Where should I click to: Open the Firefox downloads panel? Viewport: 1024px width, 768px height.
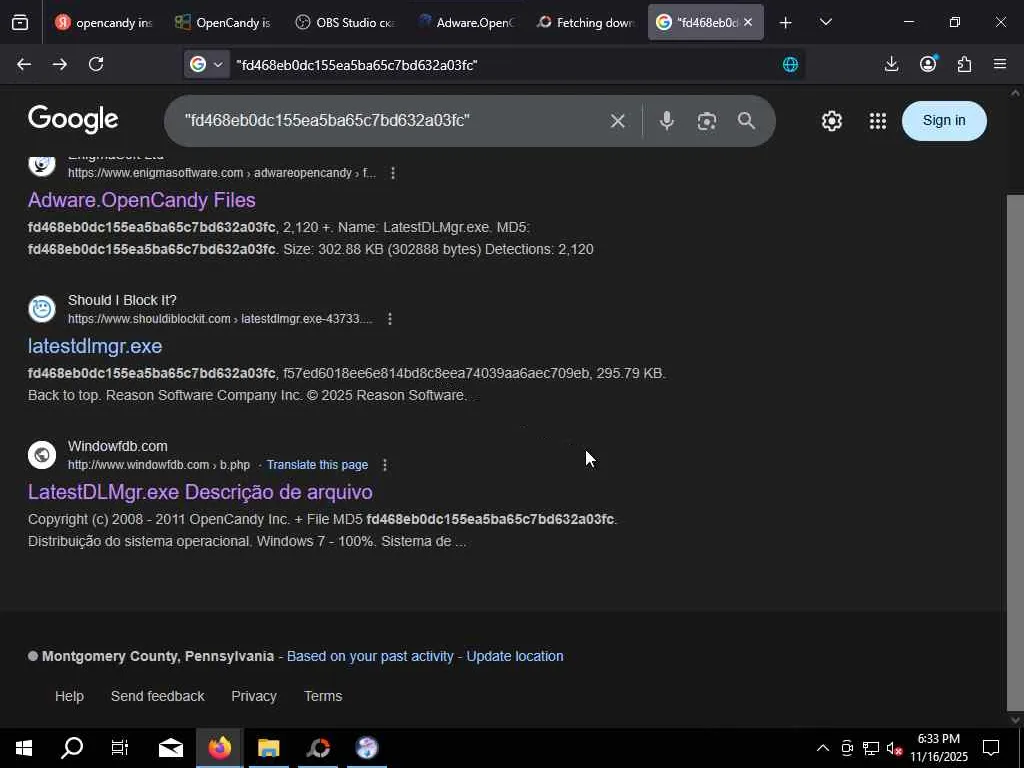pos(891,64)
